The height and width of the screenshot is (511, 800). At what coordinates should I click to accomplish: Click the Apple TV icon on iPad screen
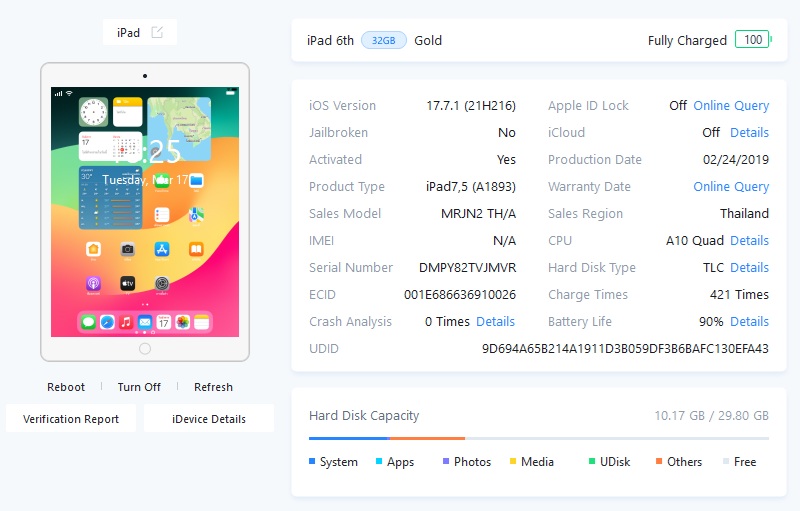tap(127, 284)
